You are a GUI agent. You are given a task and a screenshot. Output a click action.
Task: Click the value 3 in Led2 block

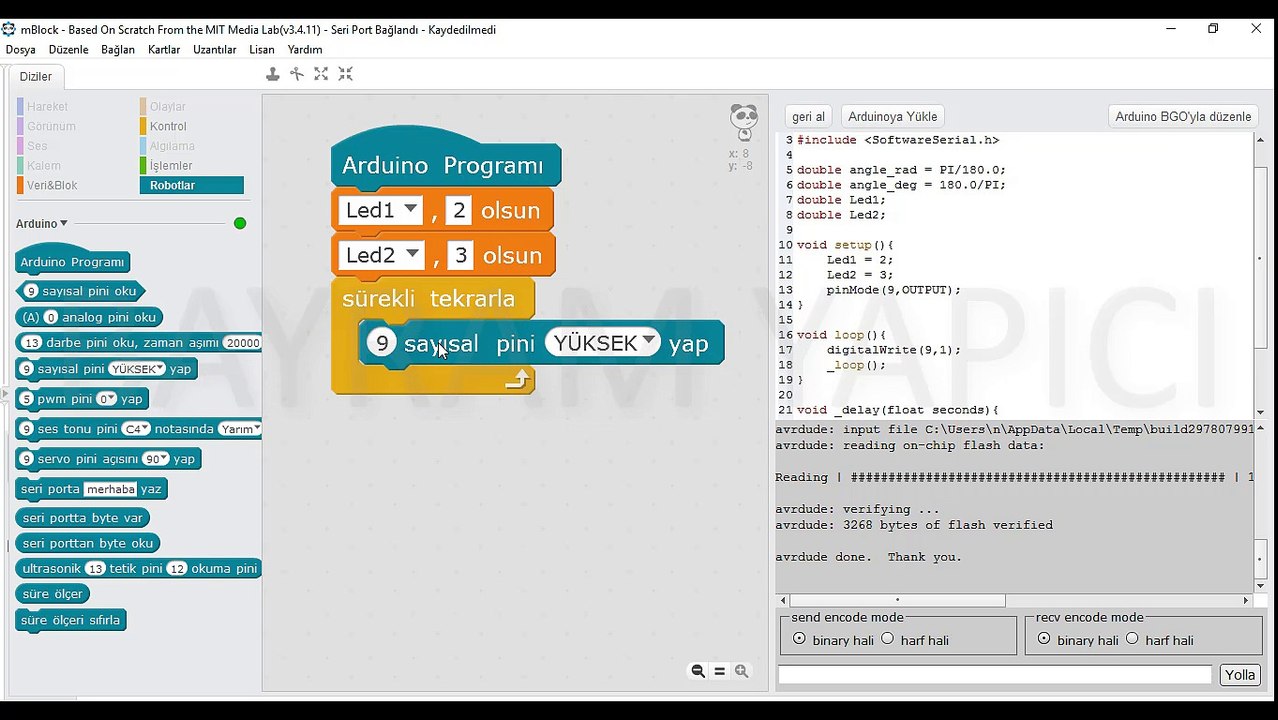(x=461, y=255)
